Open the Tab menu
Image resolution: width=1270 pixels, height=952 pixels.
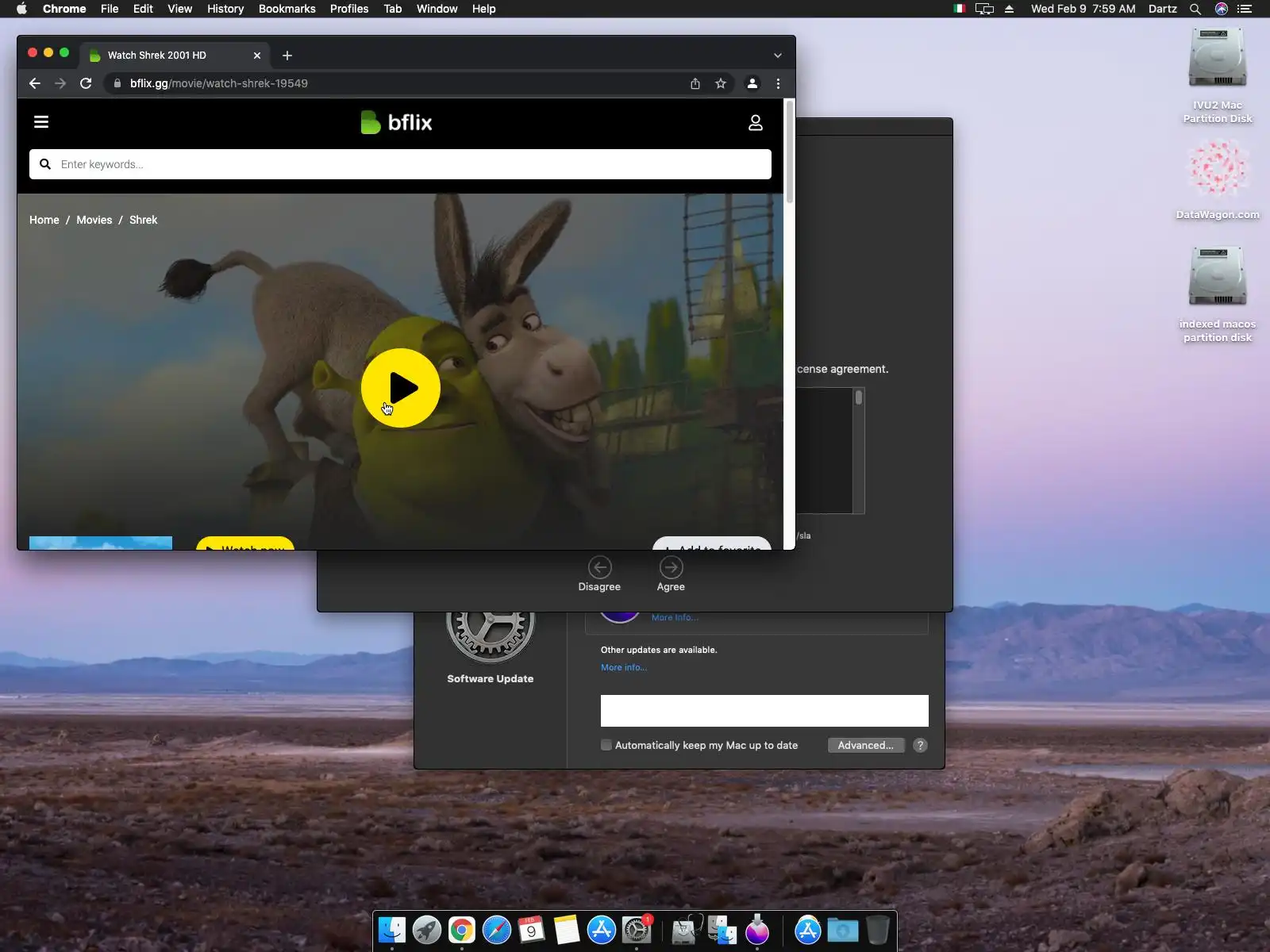(x=393, y=9)
